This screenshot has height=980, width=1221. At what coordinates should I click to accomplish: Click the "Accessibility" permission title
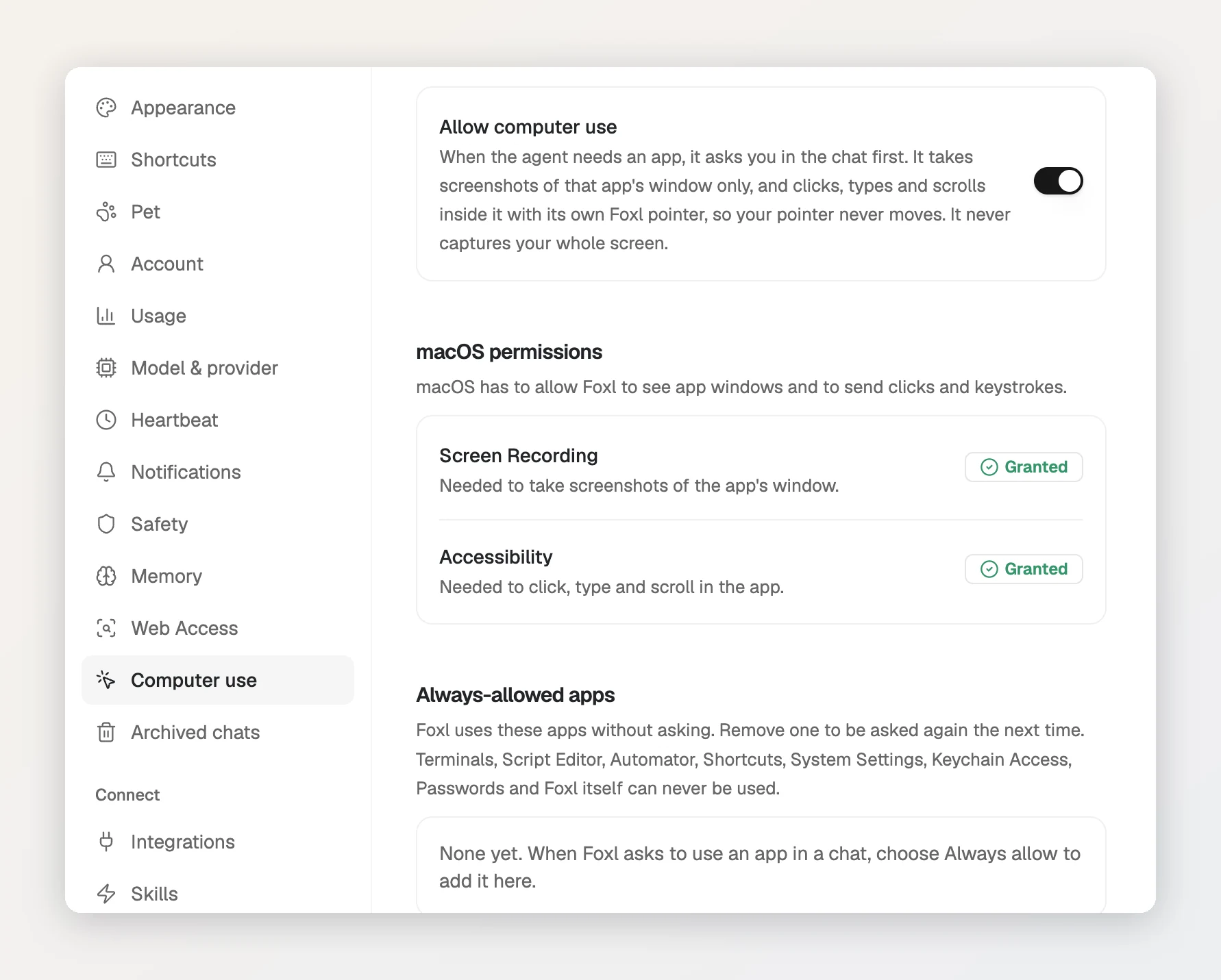(x=496, y=557)
